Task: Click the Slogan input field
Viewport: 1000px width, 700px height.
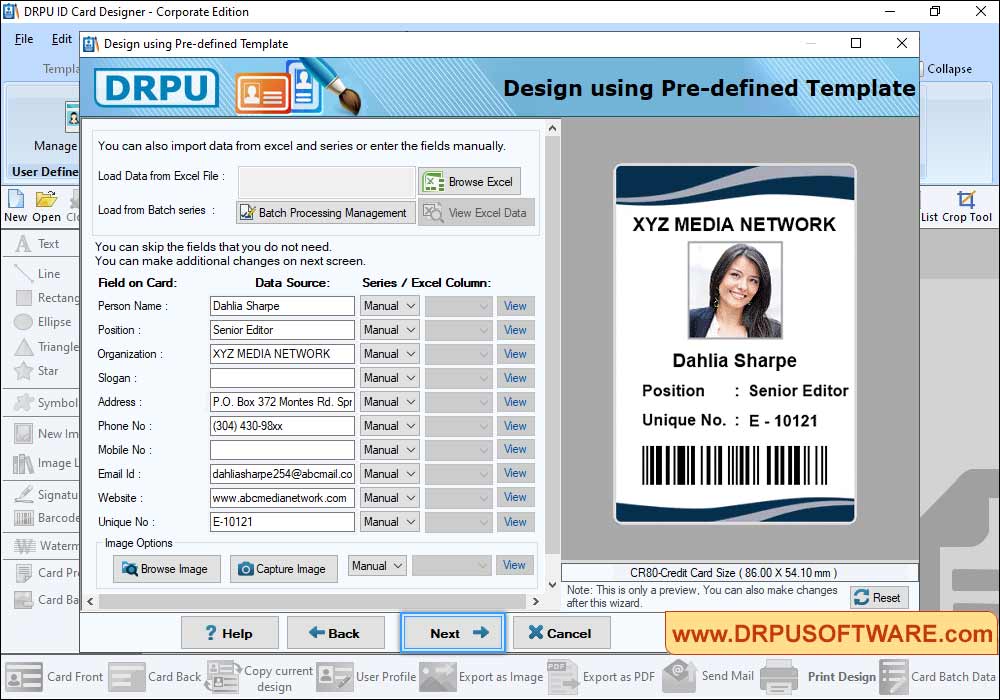Action: 282,378
